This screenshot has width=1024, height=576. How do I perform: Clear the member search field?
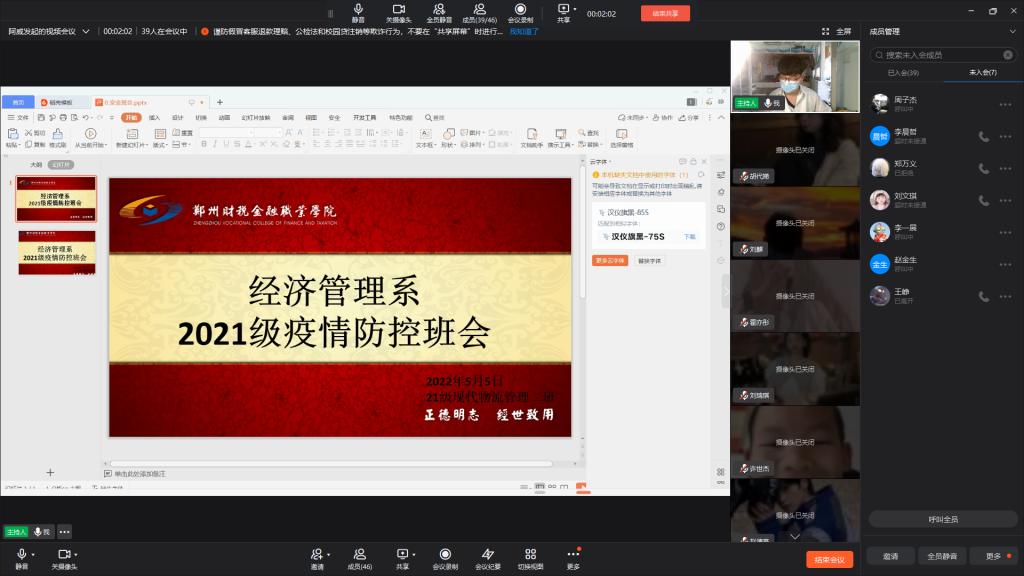pyautogui.click(x=1008, y=55)
